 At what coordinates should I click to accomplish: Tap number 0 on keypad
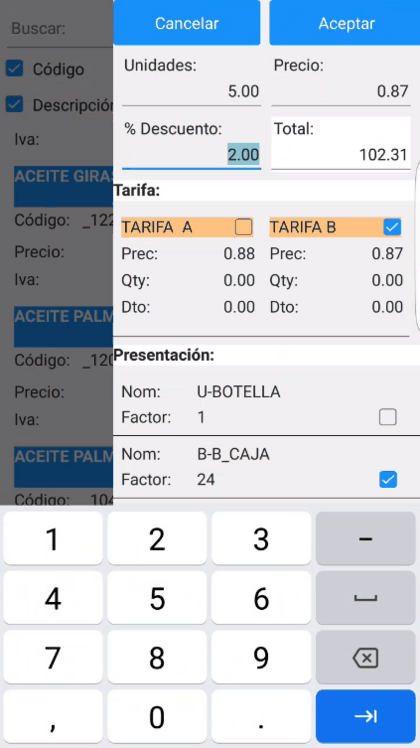point(157,717)
